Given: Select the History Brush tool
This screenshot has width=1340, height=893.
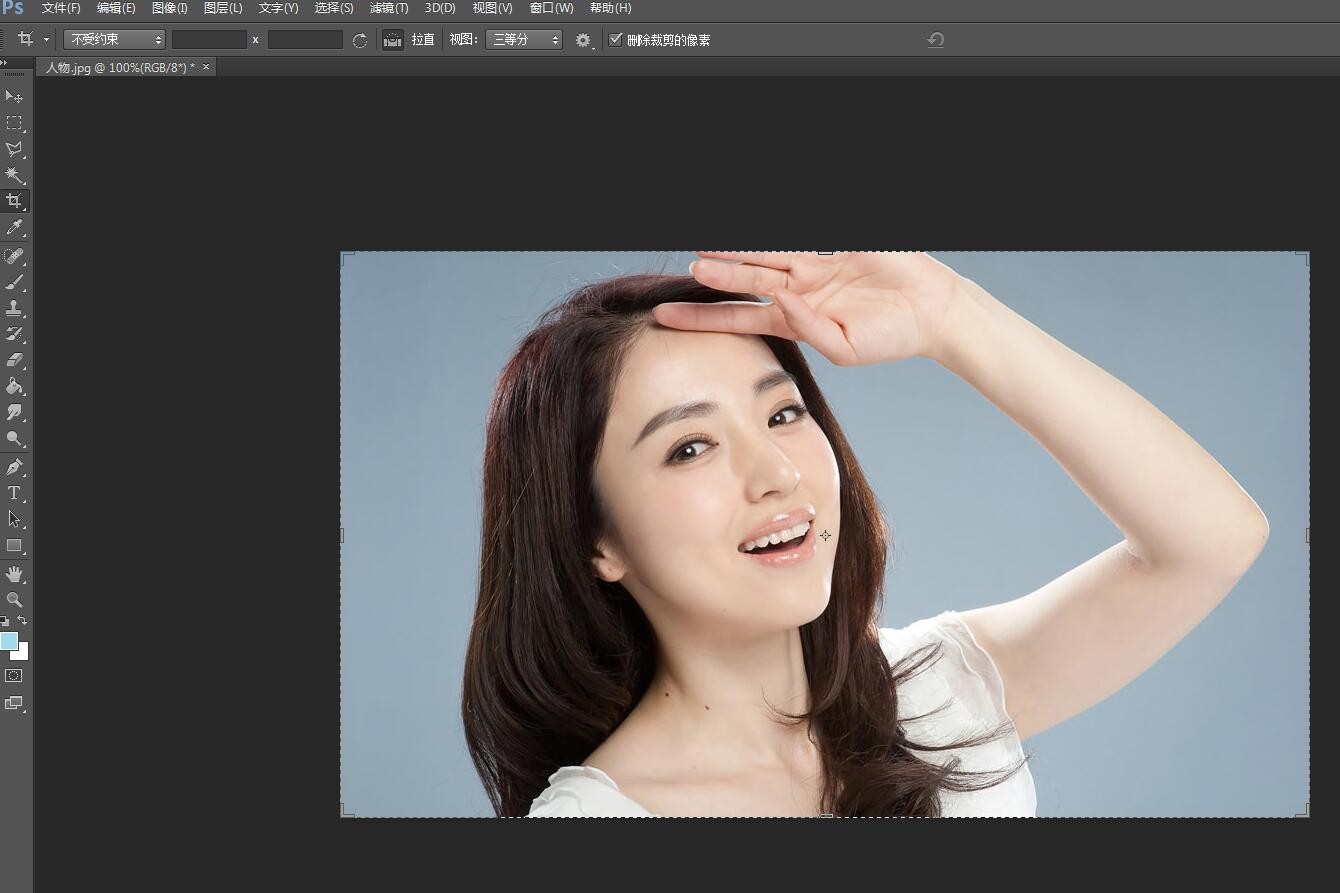Looking at the screenshot, I should pyautogui.click(x=14, y=334).
